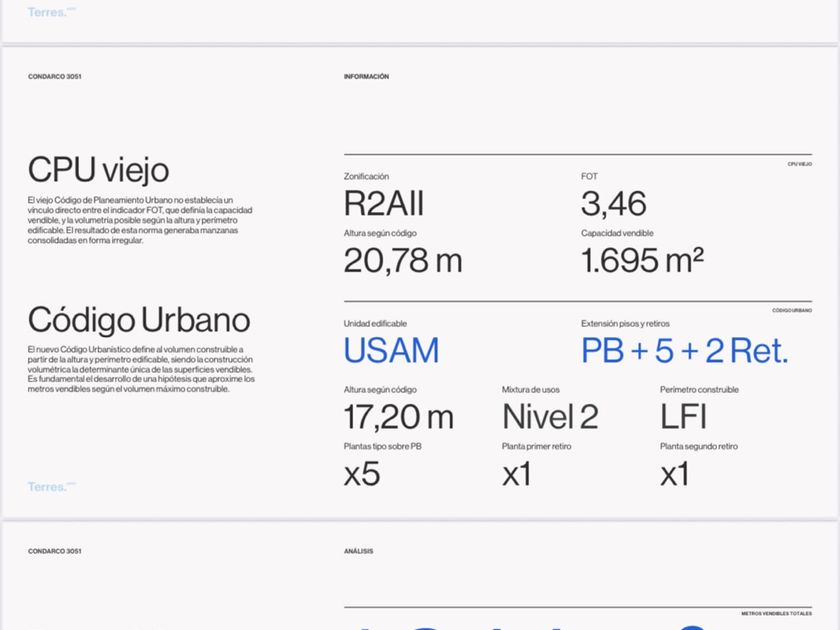Viewport: 840px width, 630px height.
Task: Click the blue PB + 5 + 2 Ret. text
Action: (684, 351)
